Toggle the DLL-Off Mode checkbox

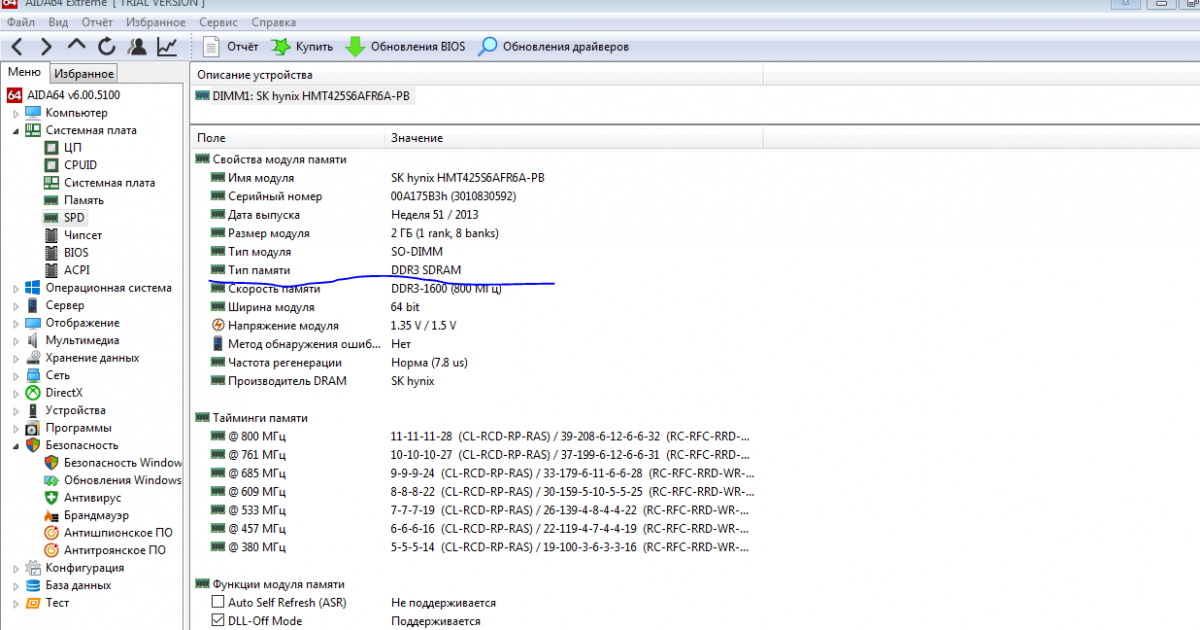218,621
